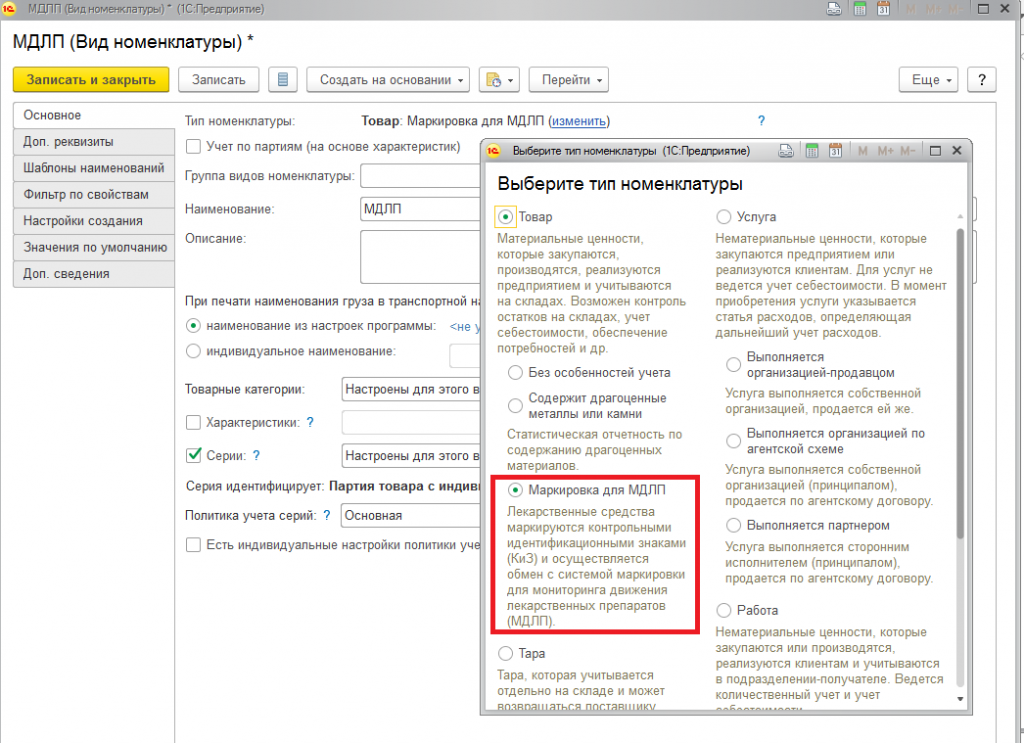Open Фильтр по свойствам tab
The height and width of the screenshot is (743, 1024).
93,195
